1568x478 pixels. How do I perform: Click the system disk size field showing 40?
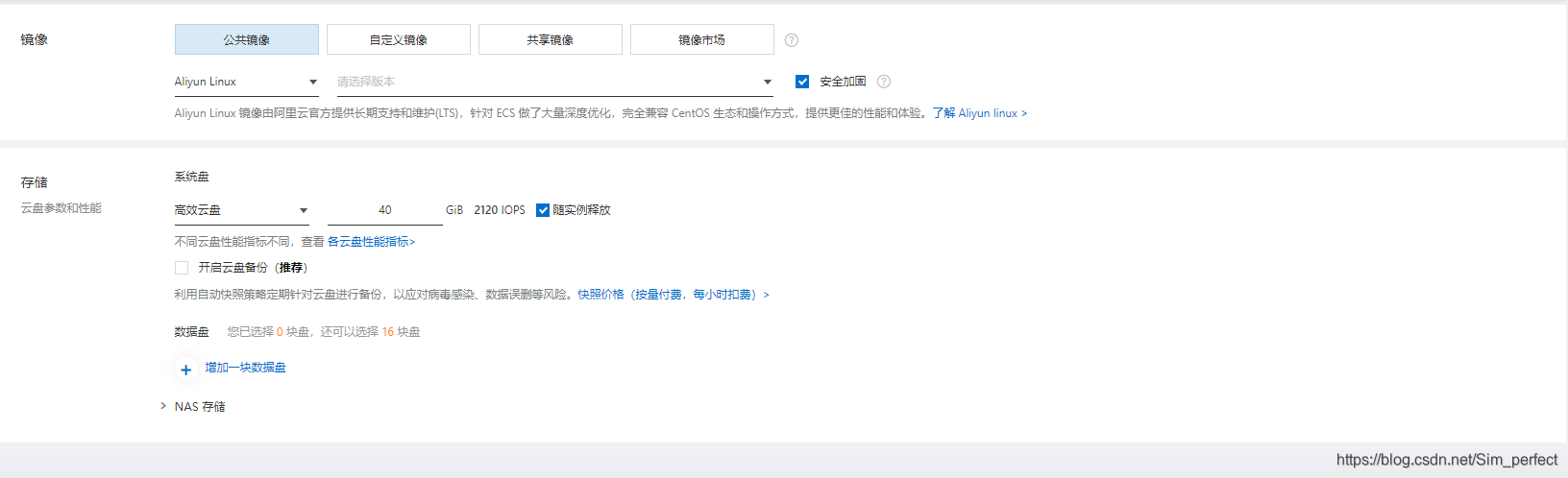(385, 210)
